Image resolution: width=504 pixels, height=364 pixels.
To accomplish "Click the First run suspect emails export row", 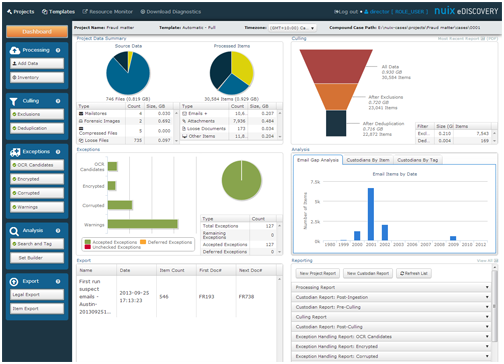I will coord(178,297).
